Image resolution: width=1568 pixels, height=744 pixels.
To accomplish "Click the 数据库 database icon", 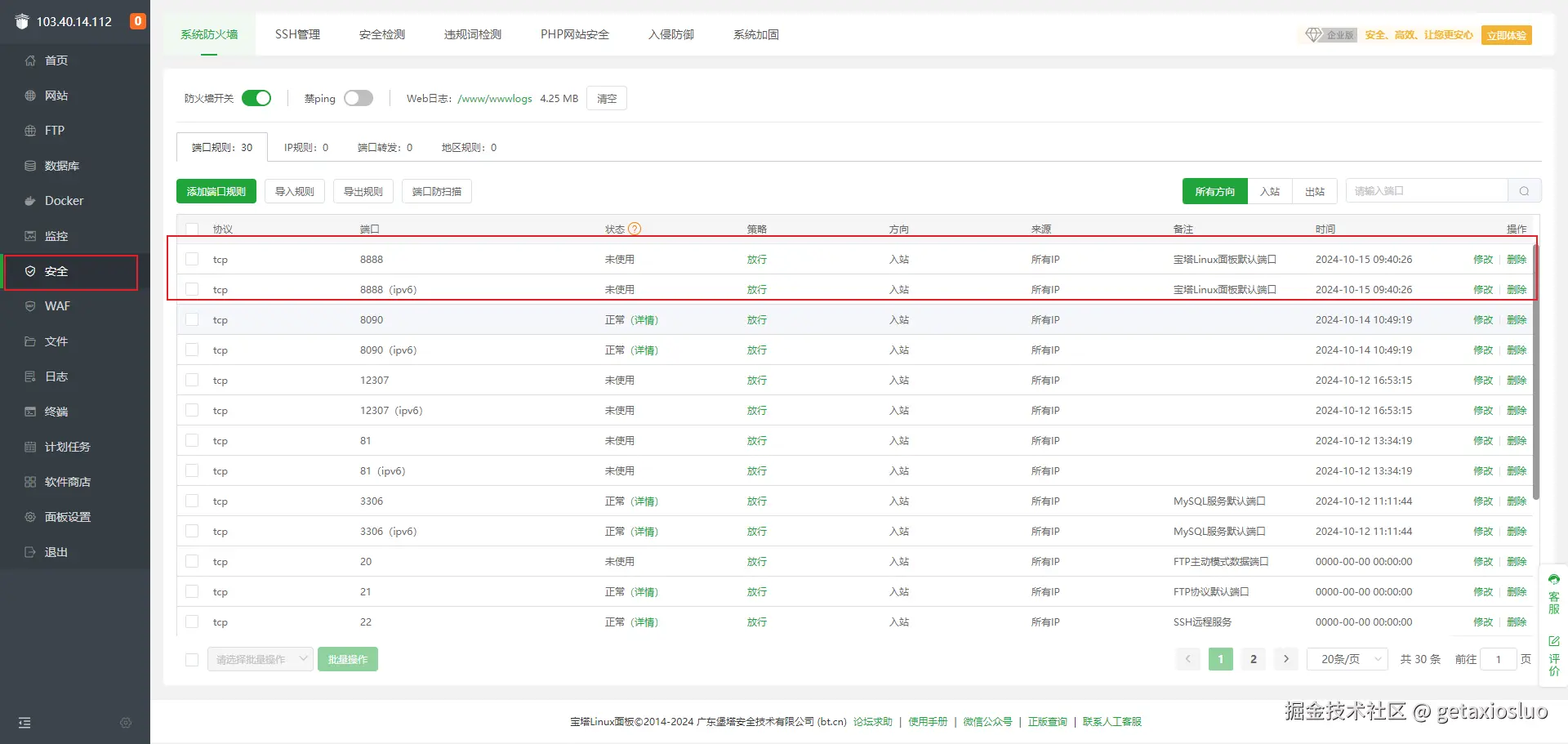I will 30,166.
